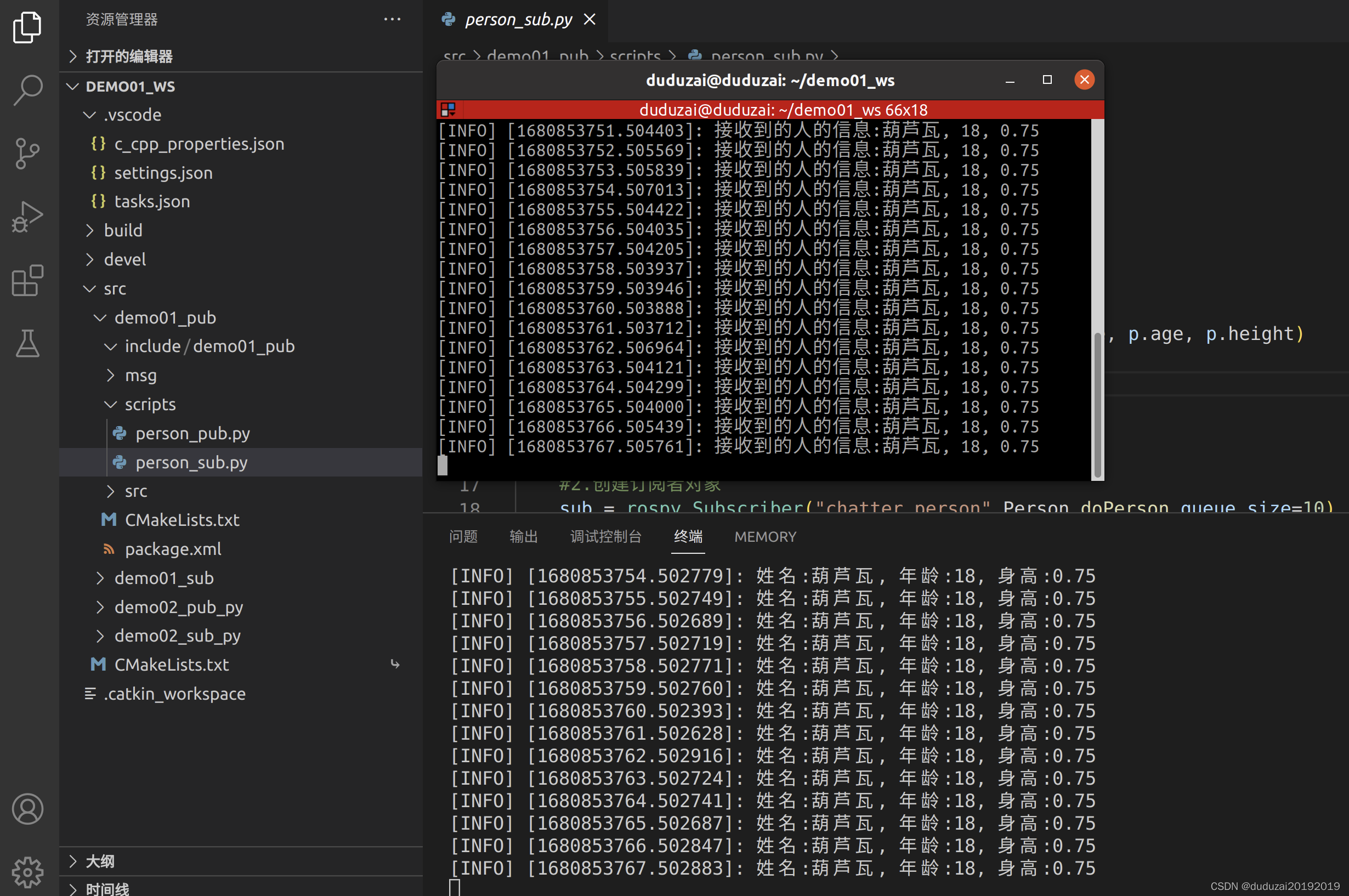
Task: Close the person_sub.py editor tab
Action: (590, 19)
